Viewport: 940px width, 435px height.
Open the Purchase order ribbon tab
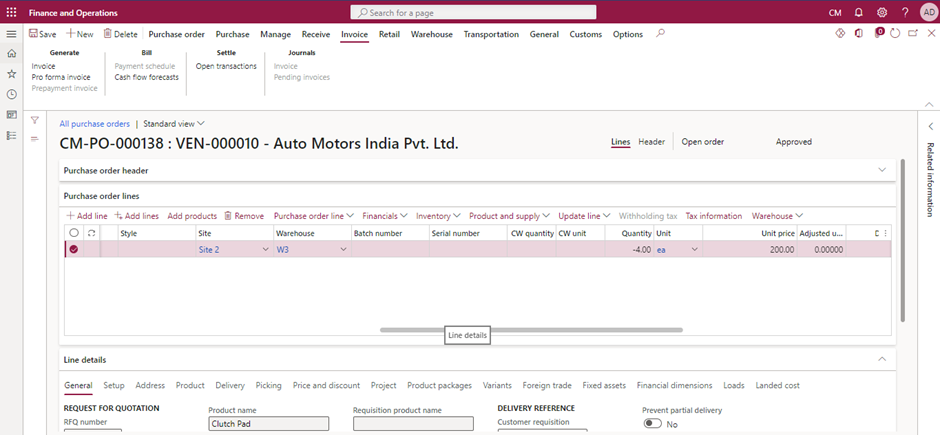(x=177, y=34)
